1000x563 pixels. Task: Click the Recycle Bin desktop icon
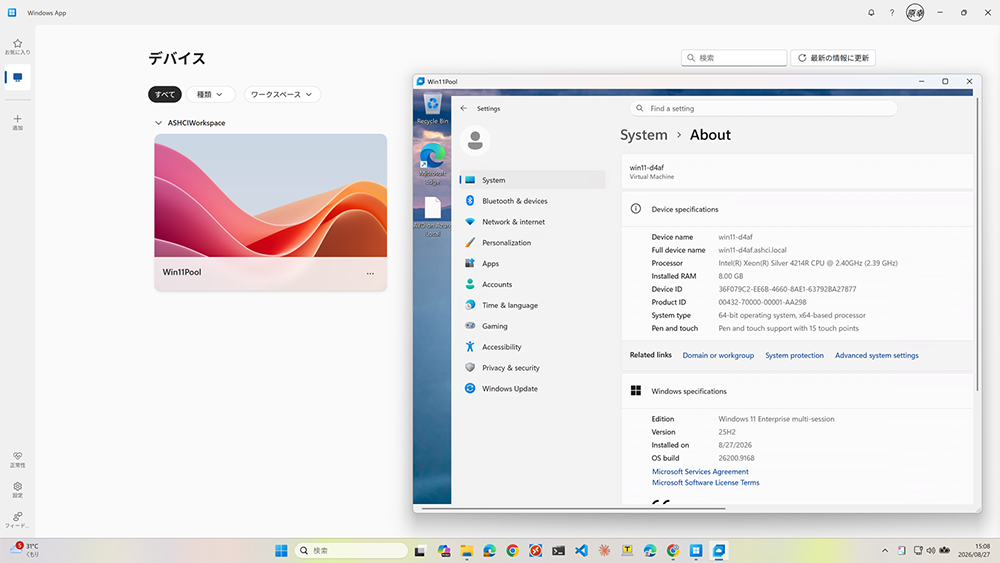pos(432,108)
